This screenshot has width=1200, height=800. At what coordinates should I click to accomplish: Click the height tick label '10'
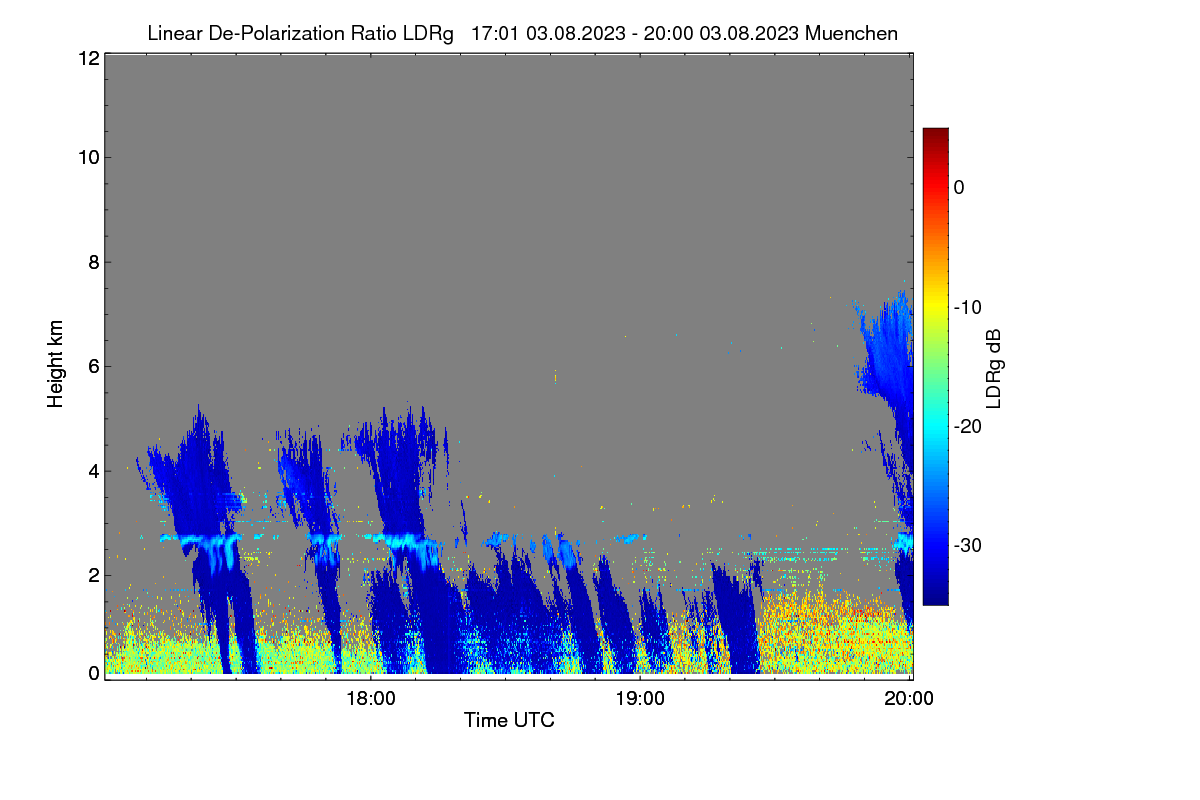(88, 157)
